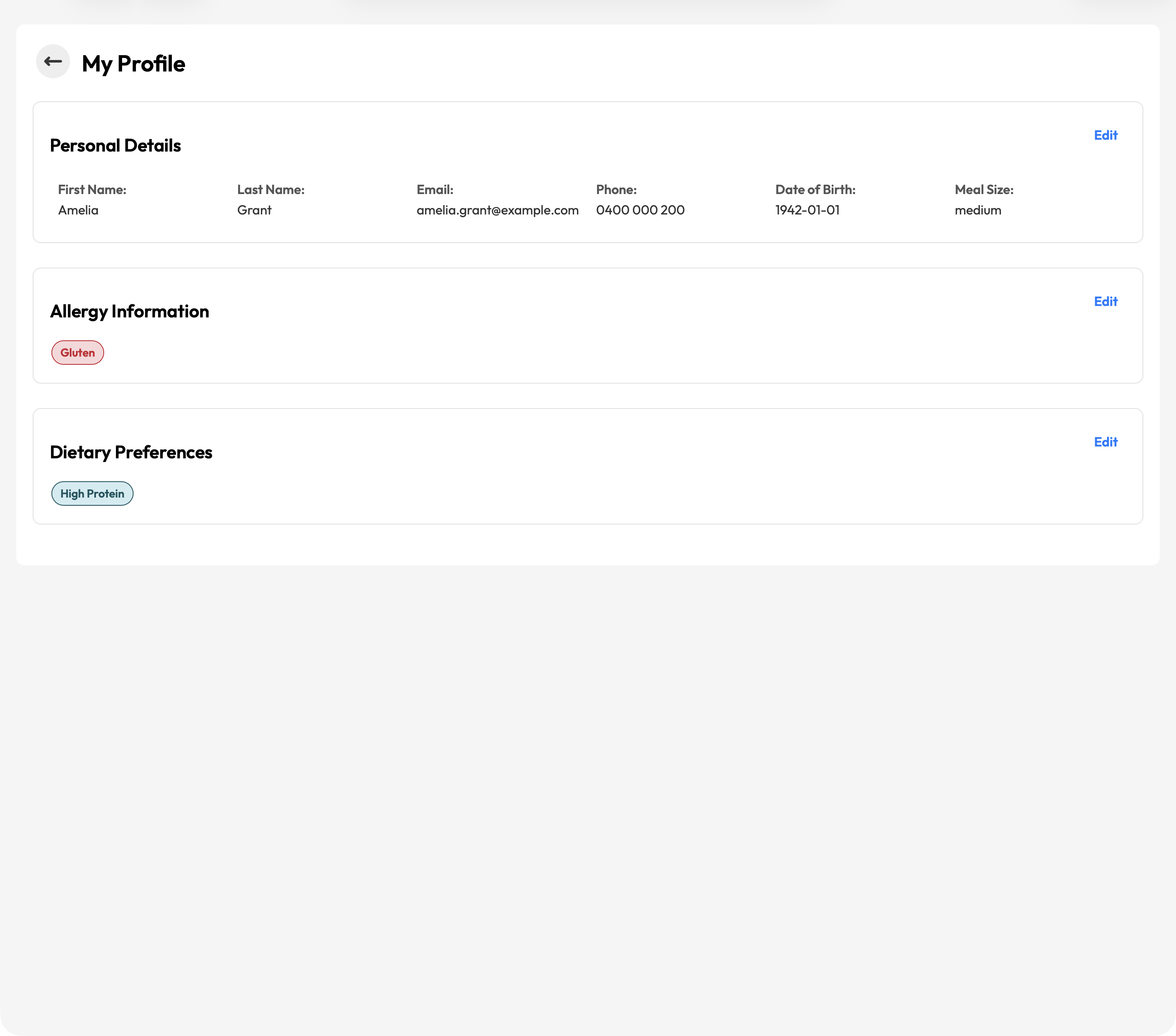
Task: Click the Allergy Information heading
Action: (129, 312)
